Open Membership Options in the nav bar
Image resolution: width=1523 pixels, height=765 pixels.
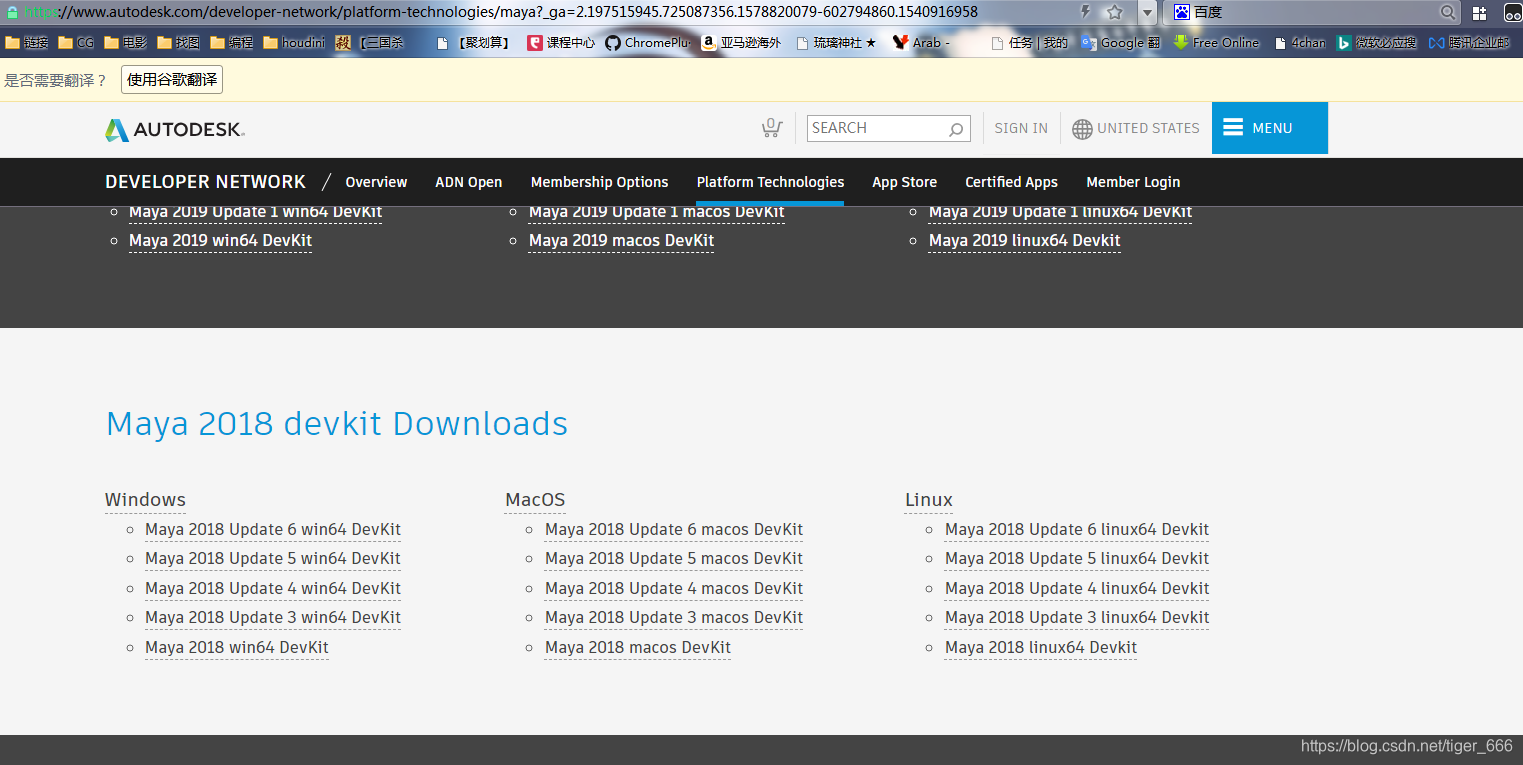tap(600, 182)
